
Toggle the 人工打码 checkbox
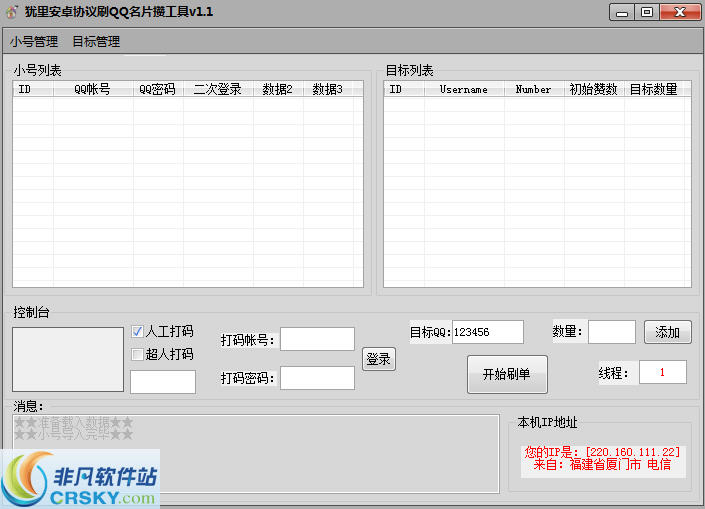[x=138, y=332]
